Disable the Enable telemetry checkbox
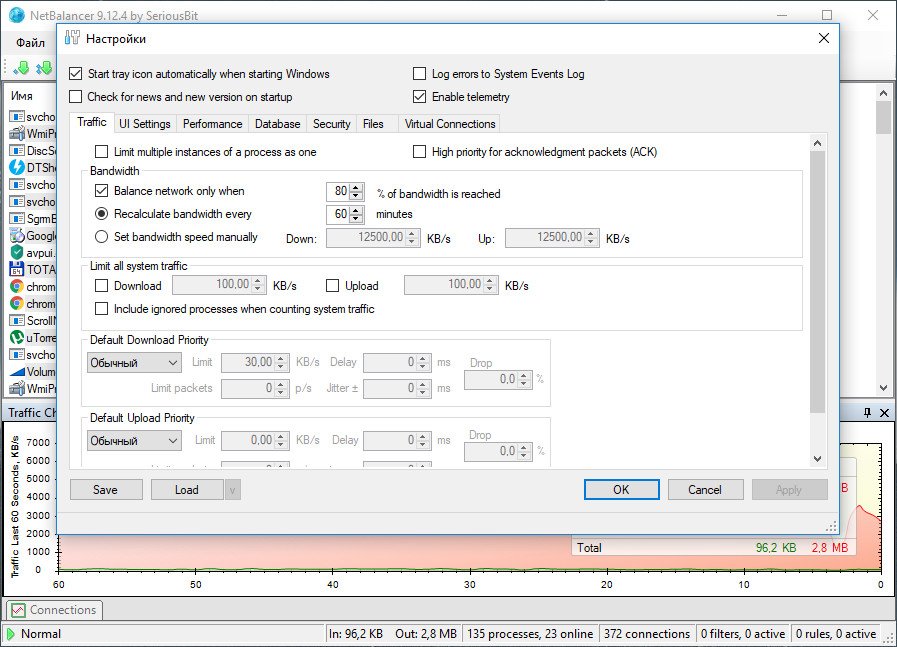The image size is (897, 647). click(x=419, y=97)
